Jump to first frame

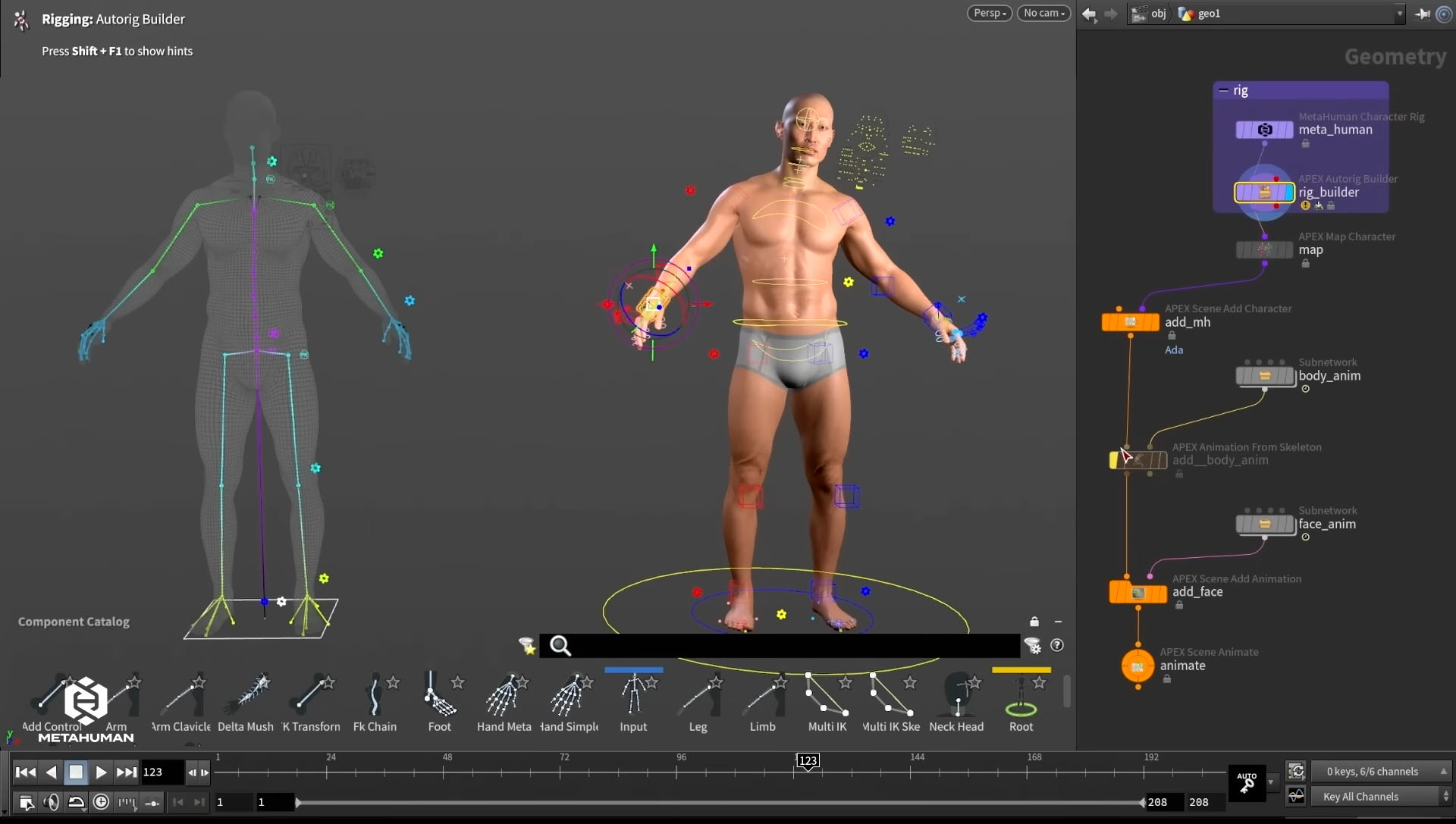point(25,772)
